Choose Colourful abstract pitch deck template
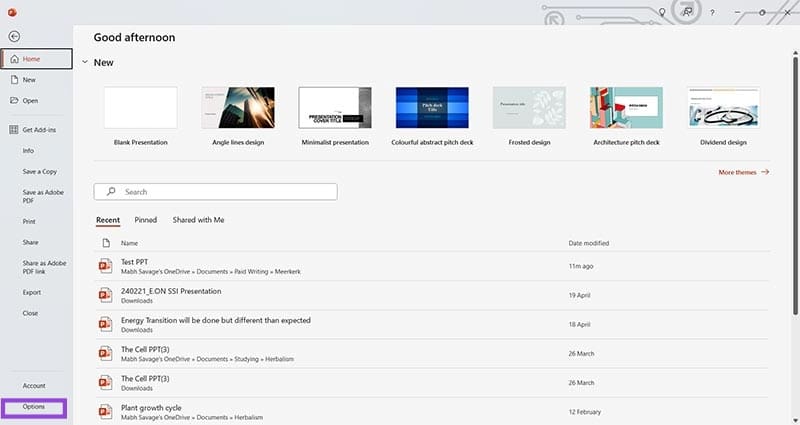The height and width of the screenshot is (425, 800). click(x=432, y=116)
